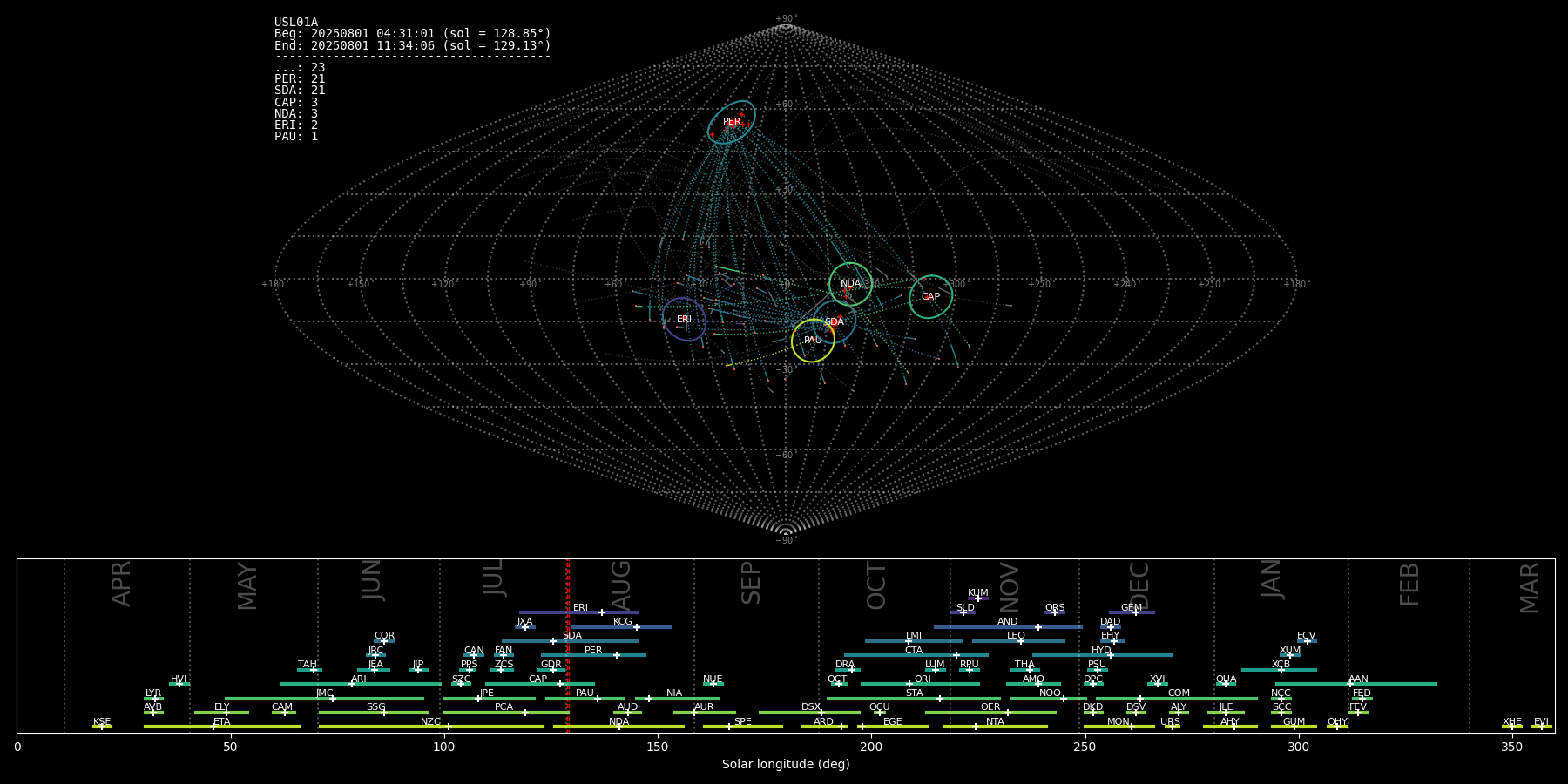This screenshot has width=1568, height=784.
Task: Click the KUM shower label in timeline
Action: 977,593
